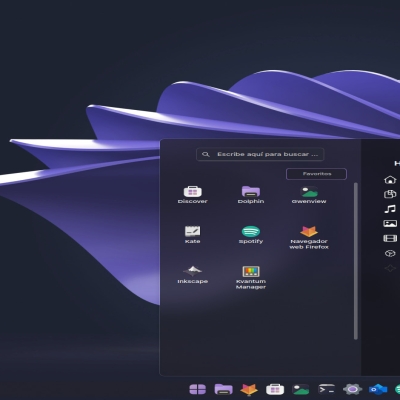
Task: Launch Navegador web Firefox in menu
Action: 309,237
